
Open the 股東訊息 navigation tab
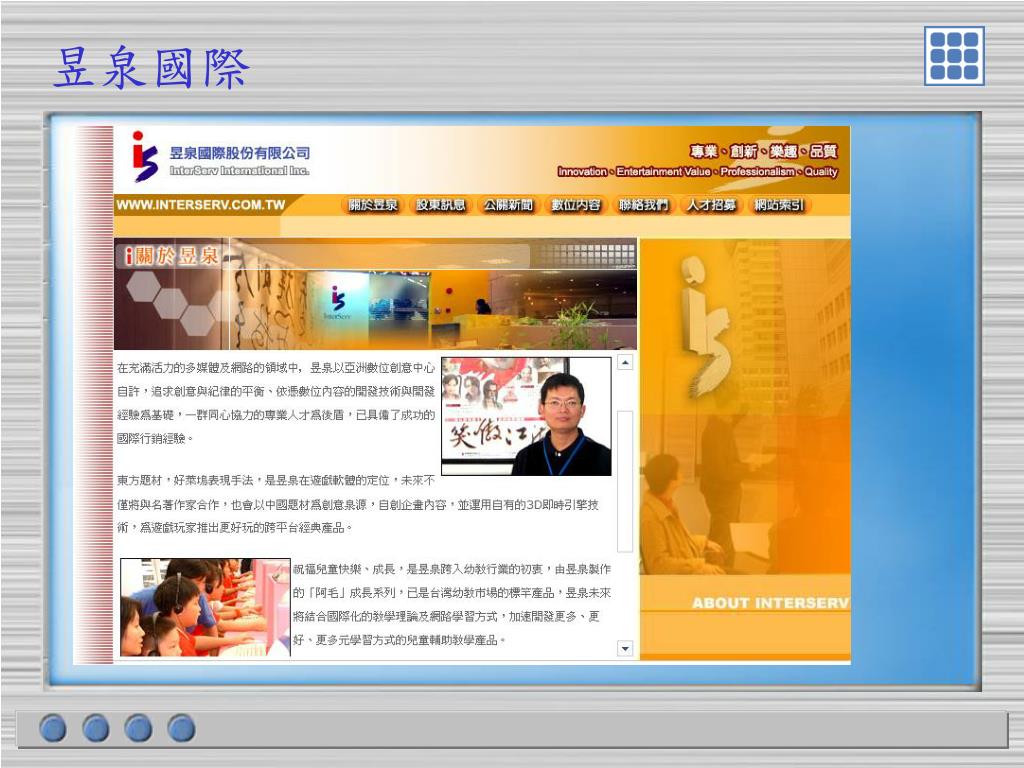pyautogui.click(x=441, y=205)
